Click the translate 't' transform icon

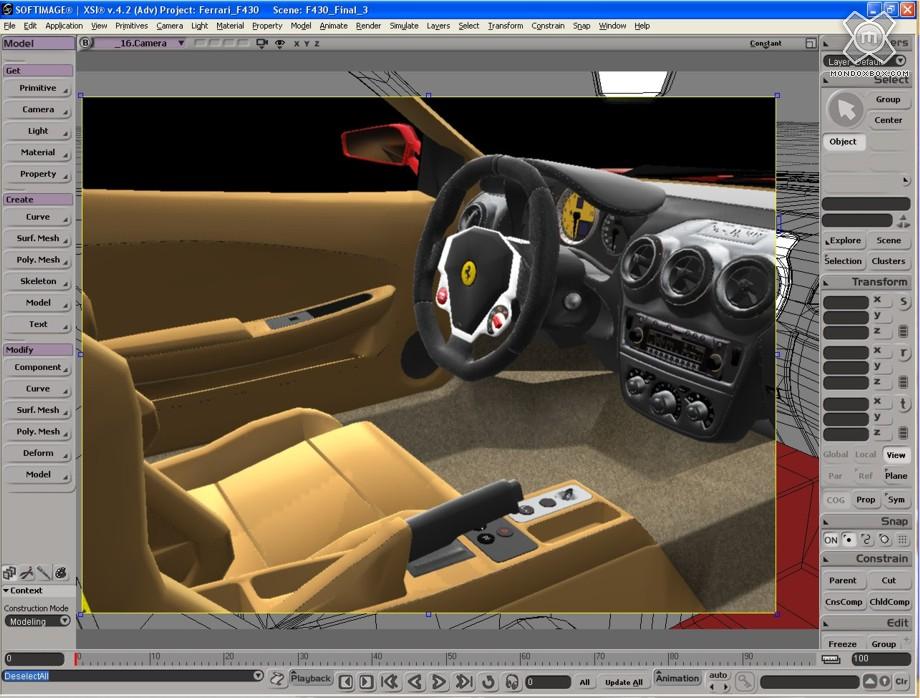(x=903, y=405)
